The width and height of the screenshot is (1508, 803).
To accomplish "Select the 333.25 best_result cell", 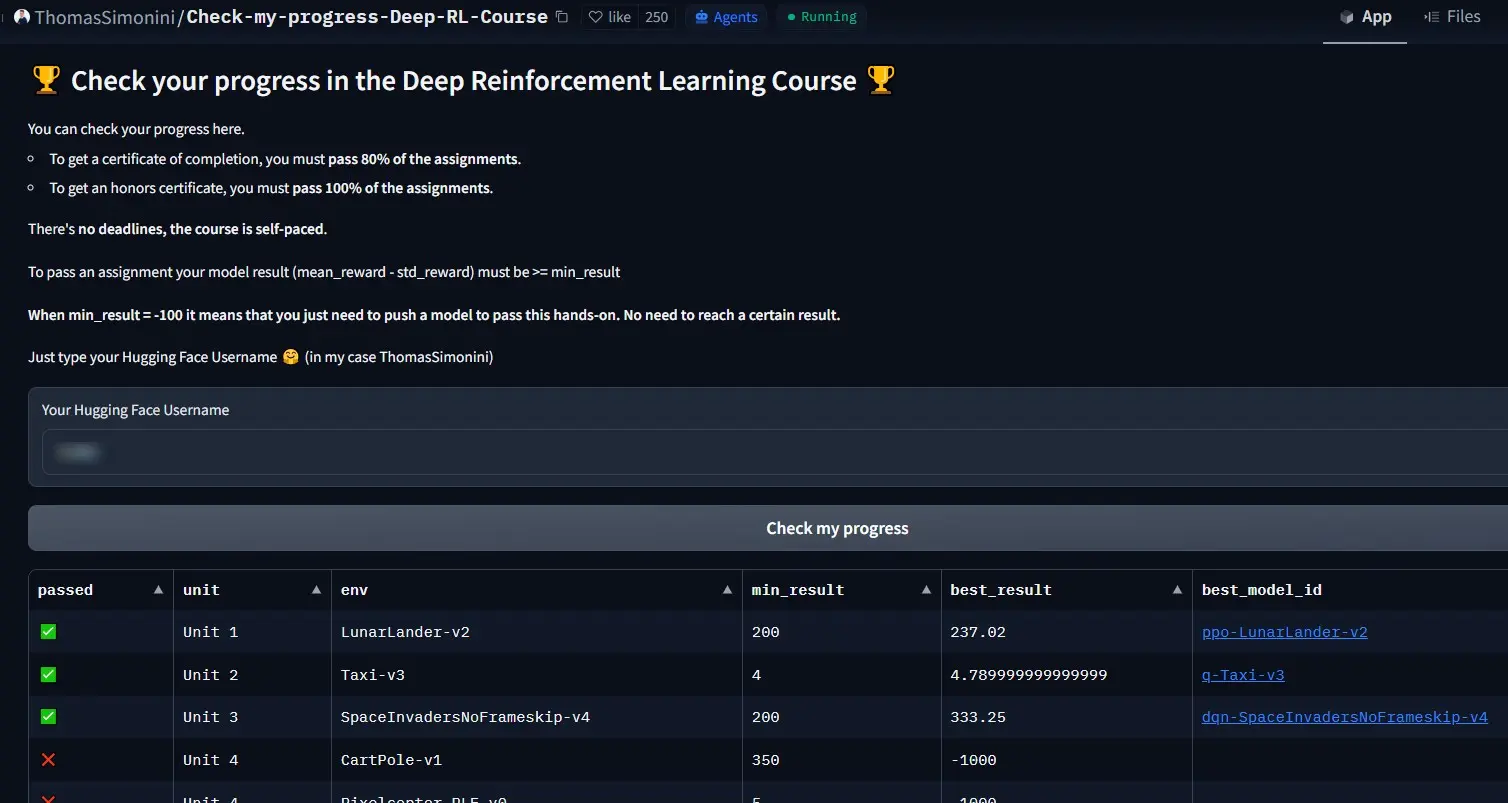I will (1067, 717).
